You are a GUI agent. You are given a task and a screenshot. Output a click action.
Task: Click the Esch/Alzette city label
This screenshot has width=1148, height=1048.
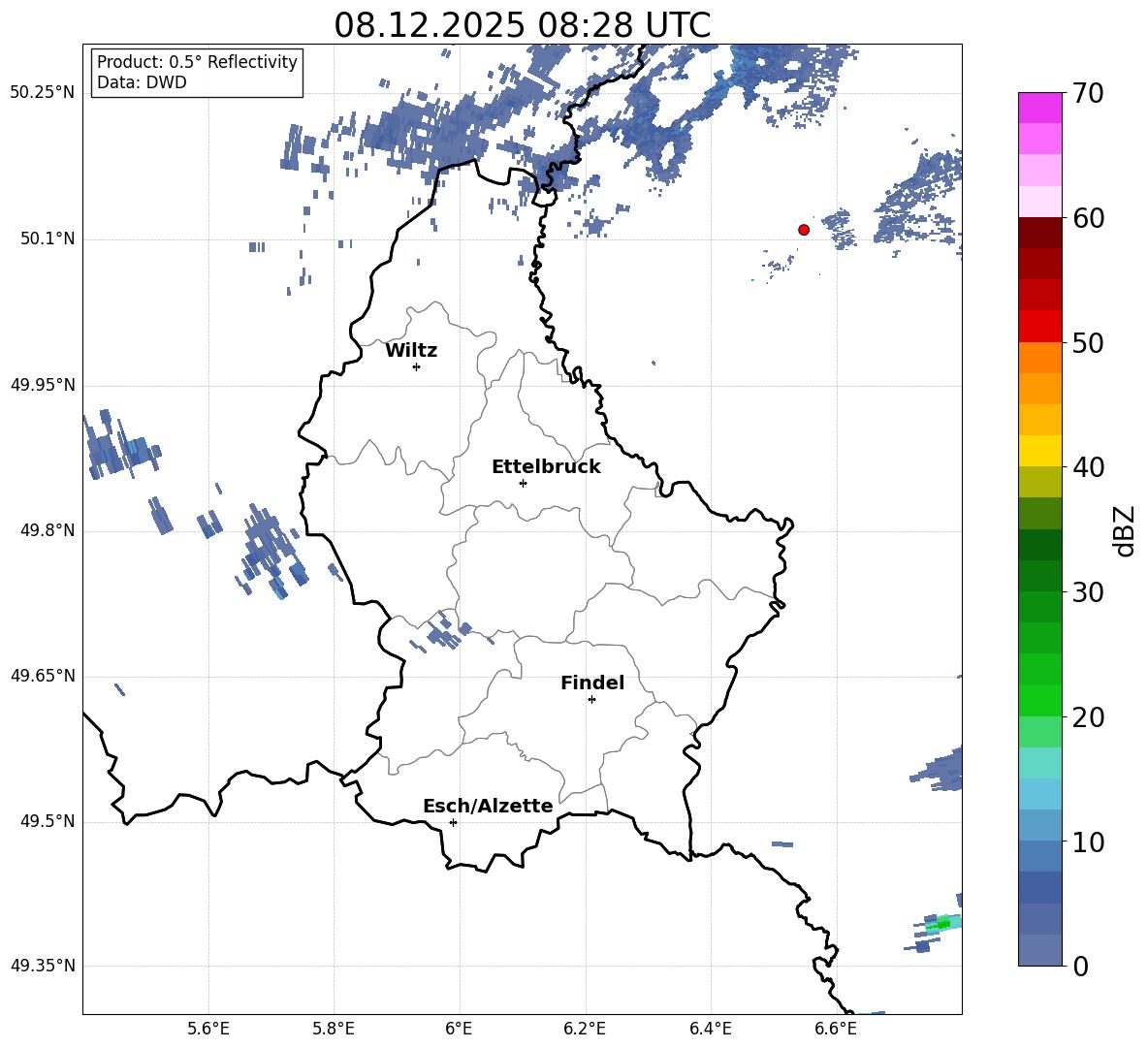pyautogui.click(x=489, y=806)
